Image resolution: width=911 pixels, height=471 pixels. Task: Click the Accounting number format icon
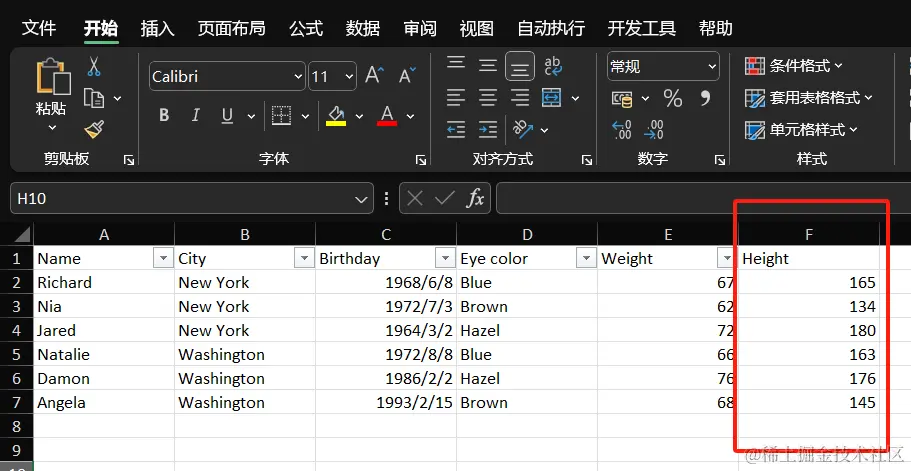(x=622, y=99)
